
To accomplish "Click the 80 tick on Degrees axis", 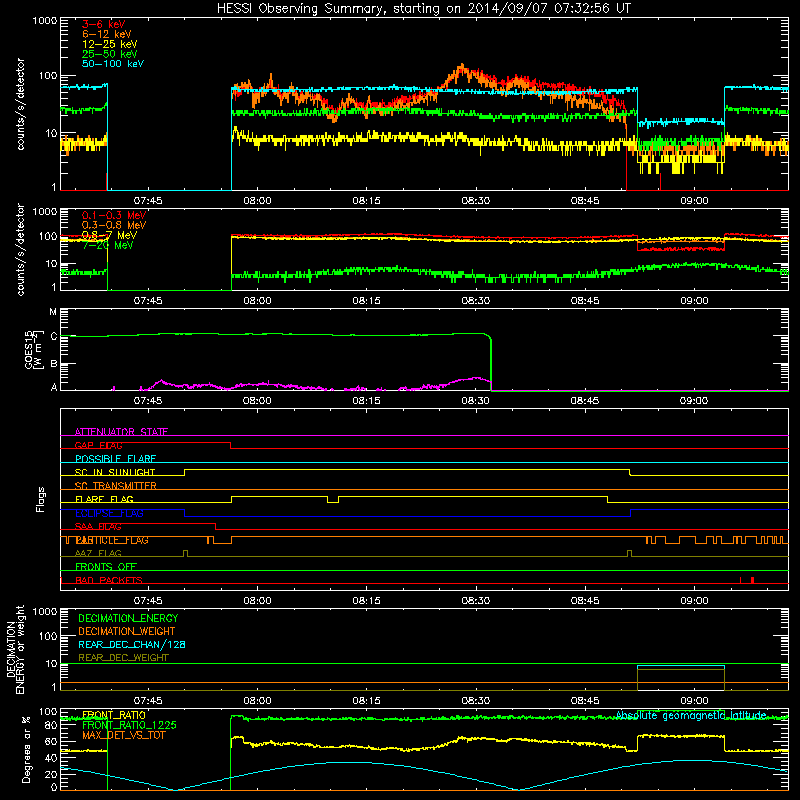I will (51, 726).
